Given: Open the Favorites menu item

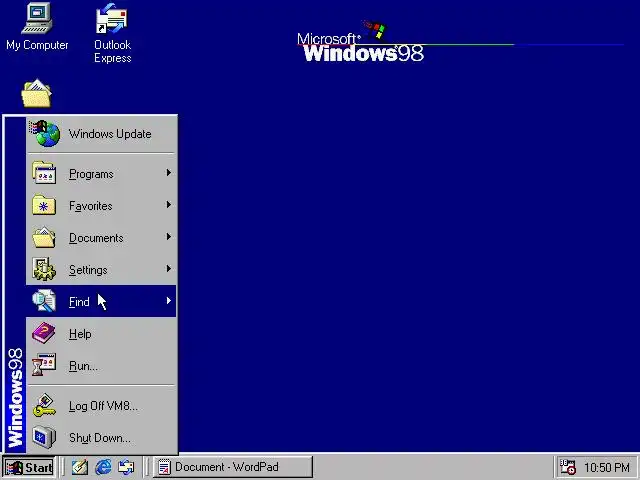Looking at the screenshot, I should point(101,205).
